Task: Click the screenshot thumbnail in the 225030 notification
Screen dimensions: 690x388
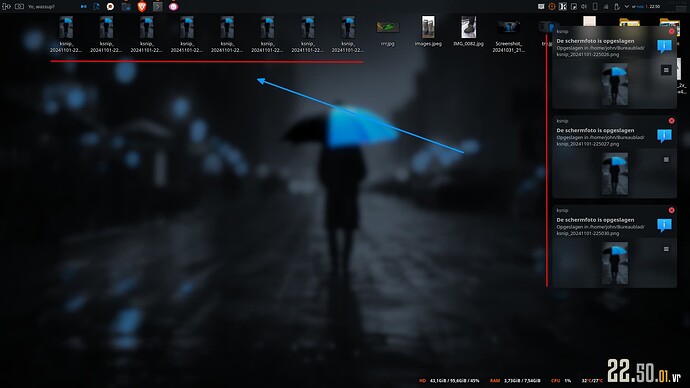Action: (615, 263)
